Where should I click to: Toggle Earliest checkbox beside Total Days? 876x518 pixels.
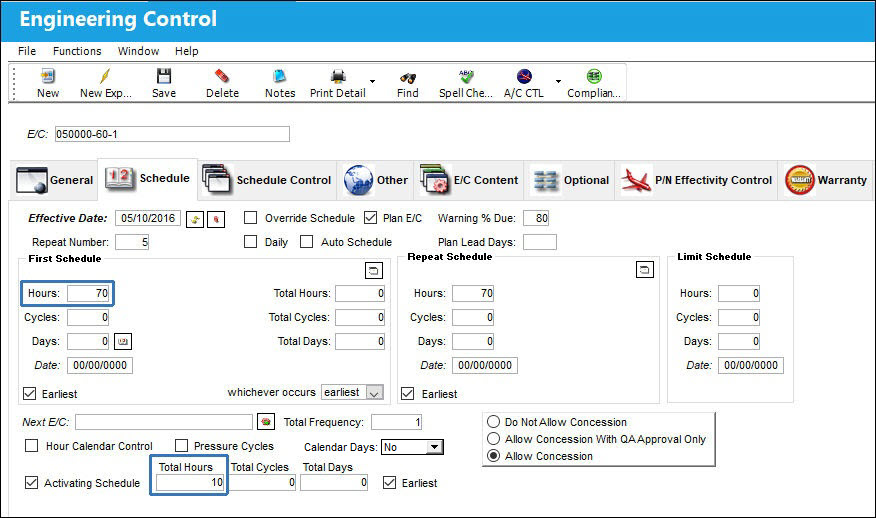389,482
